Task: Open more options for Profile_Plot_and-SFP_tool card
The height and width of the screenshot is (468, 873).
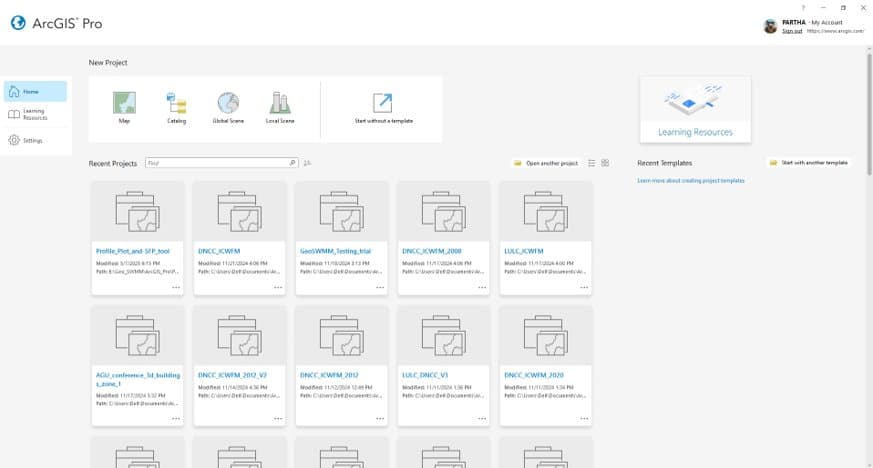Action: tap(176, 287)
